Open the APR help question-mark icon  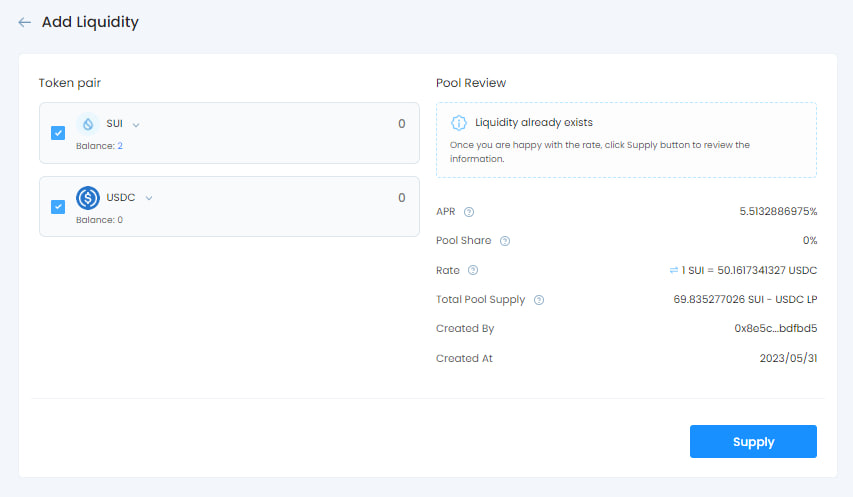tap(469, 212)
